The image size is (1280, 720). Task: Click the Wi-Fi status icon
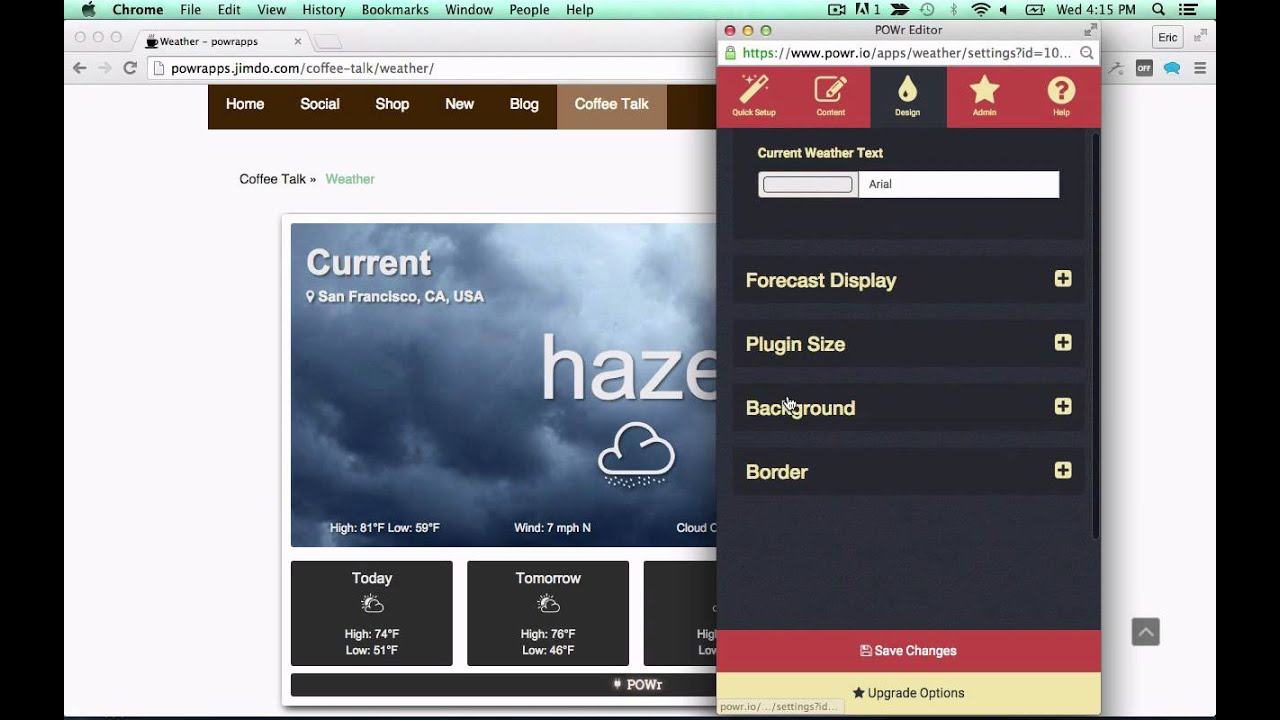point(980,10)
